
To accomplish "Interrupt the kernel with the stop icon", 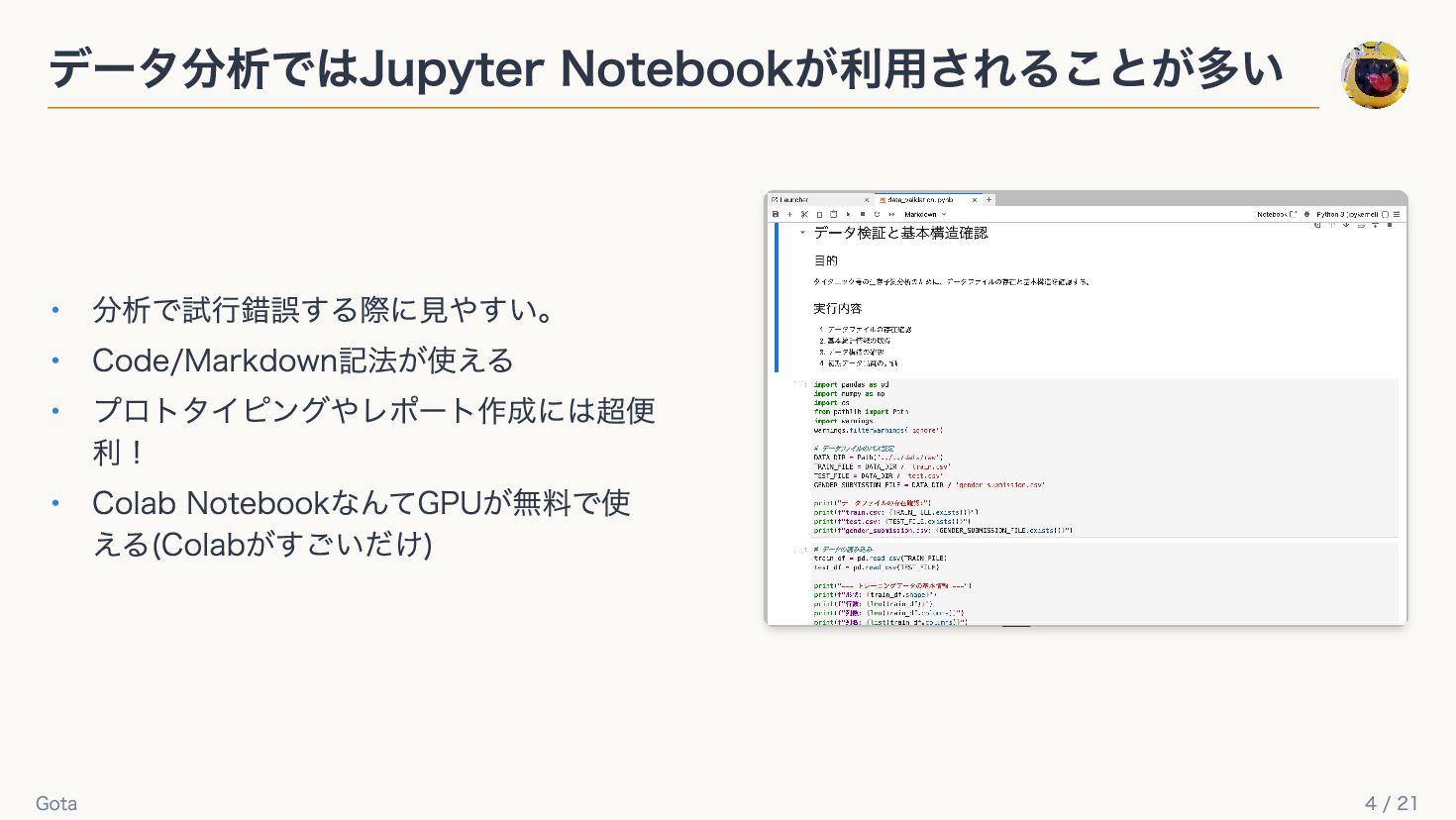I will 863,214.
